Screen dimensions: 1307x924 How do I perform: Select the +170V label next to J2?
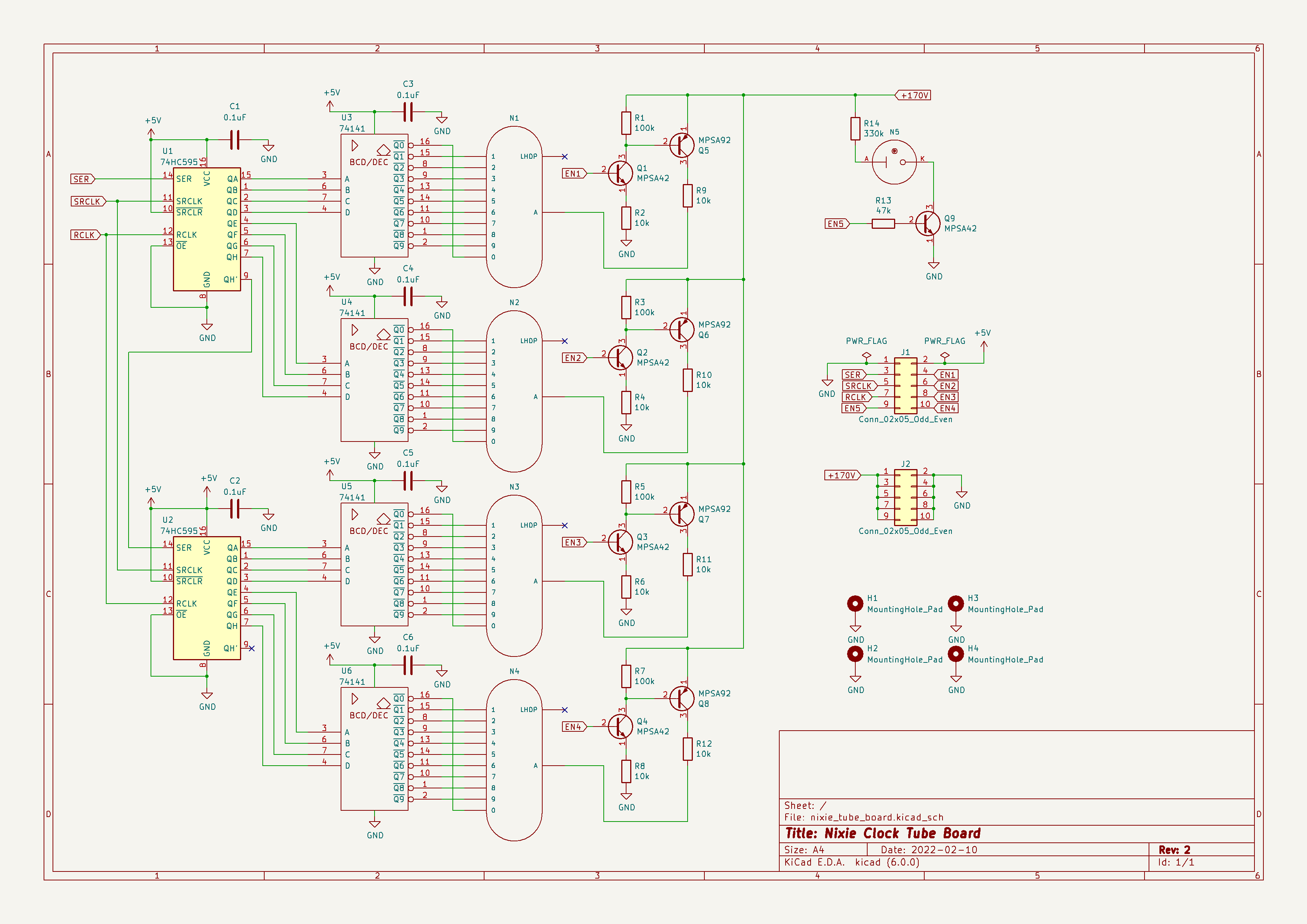tap(842, 475)
